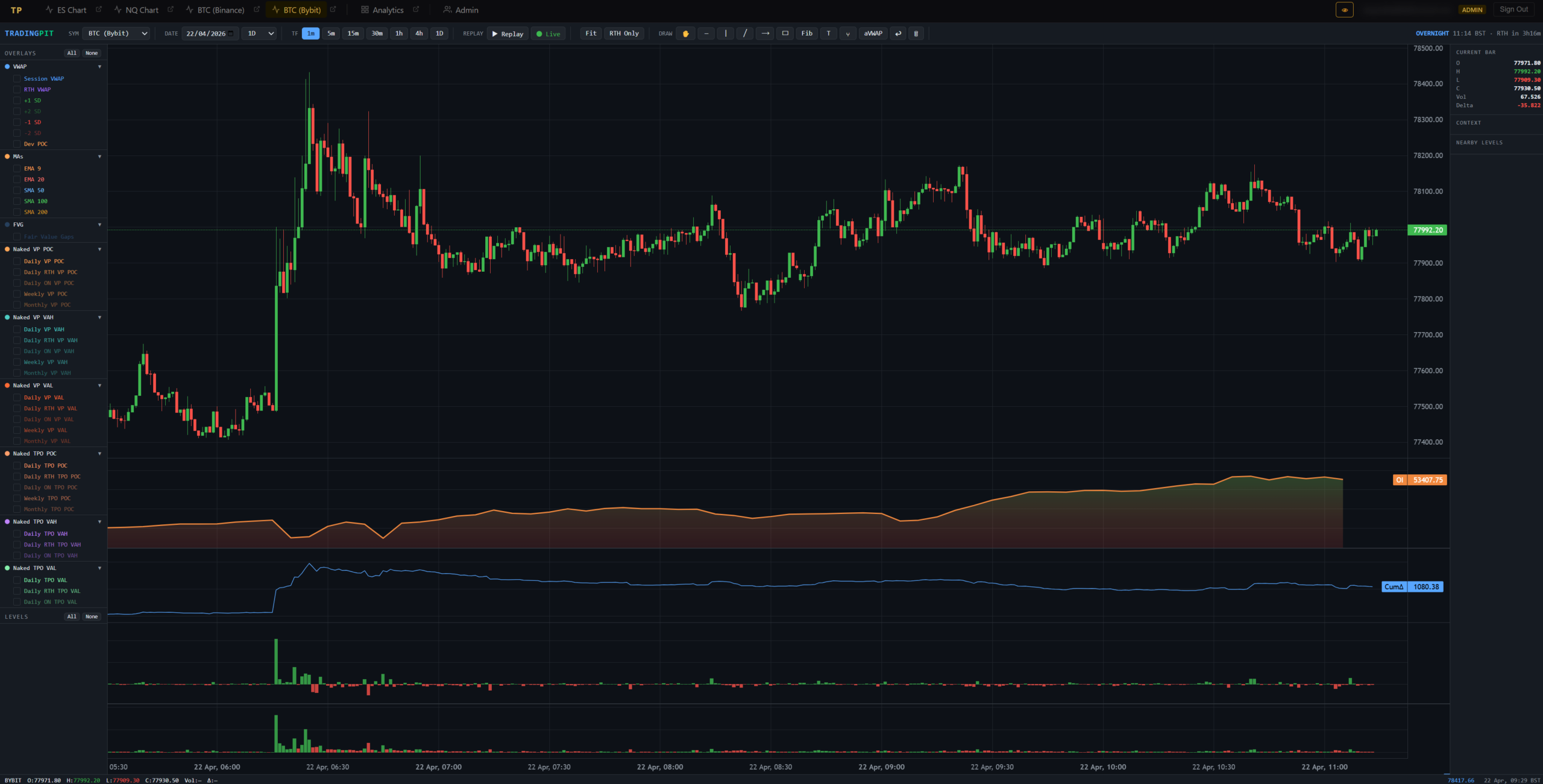This screenshot has height=784, width=1543.
Task: Click the MAs group orange dot
Action: click(7, 157)
